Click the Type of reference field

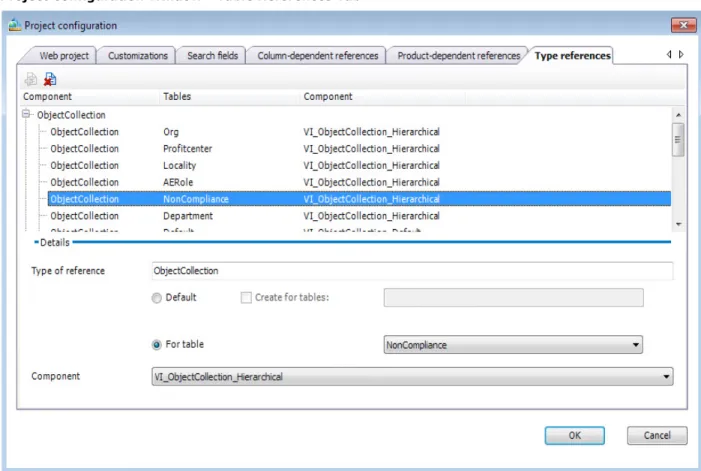coord(412,271)
